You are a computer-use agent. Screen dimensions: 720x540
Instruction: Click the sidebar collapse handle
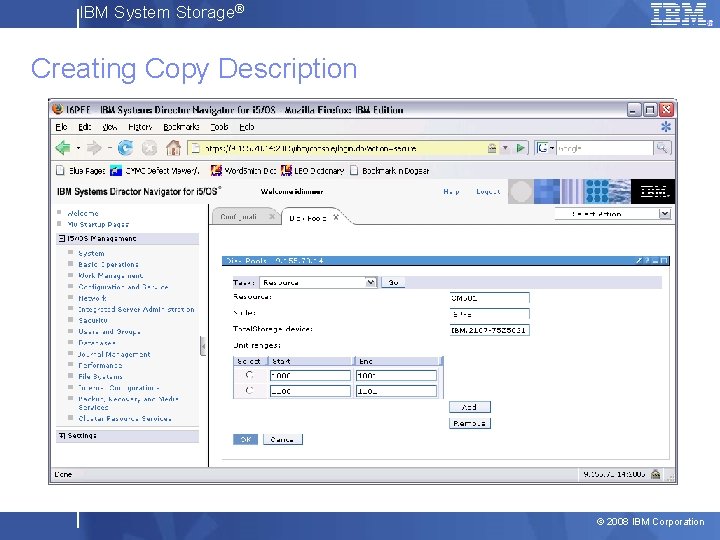tap(203, 346)
